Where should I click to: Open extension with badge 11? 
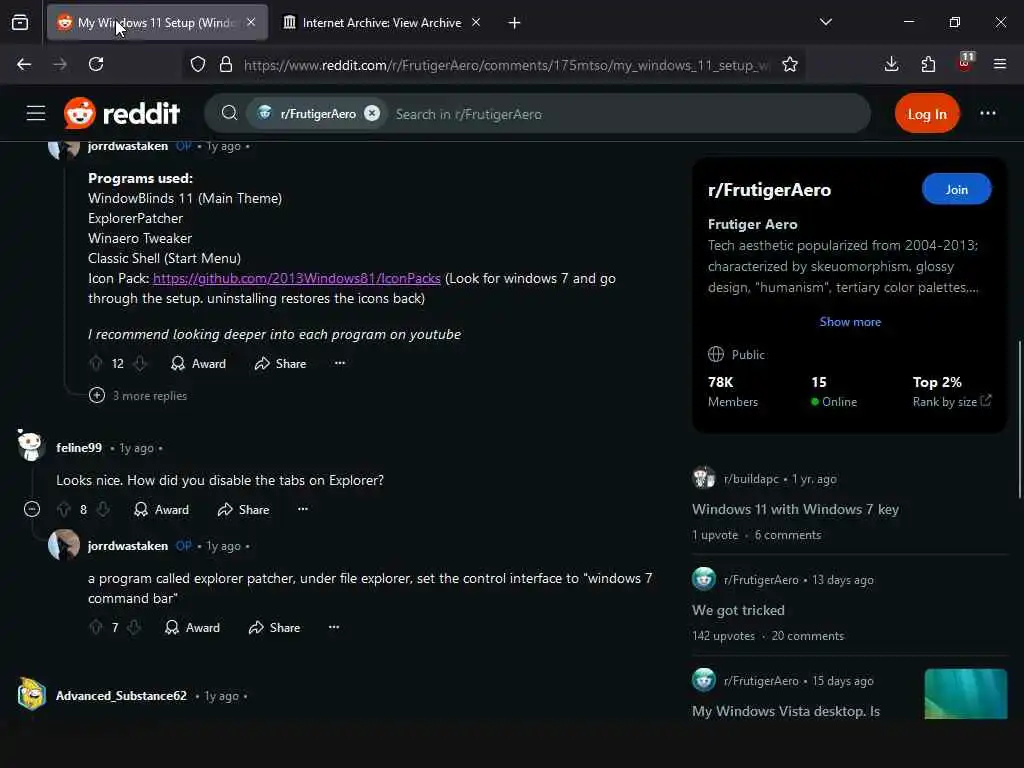965,63
